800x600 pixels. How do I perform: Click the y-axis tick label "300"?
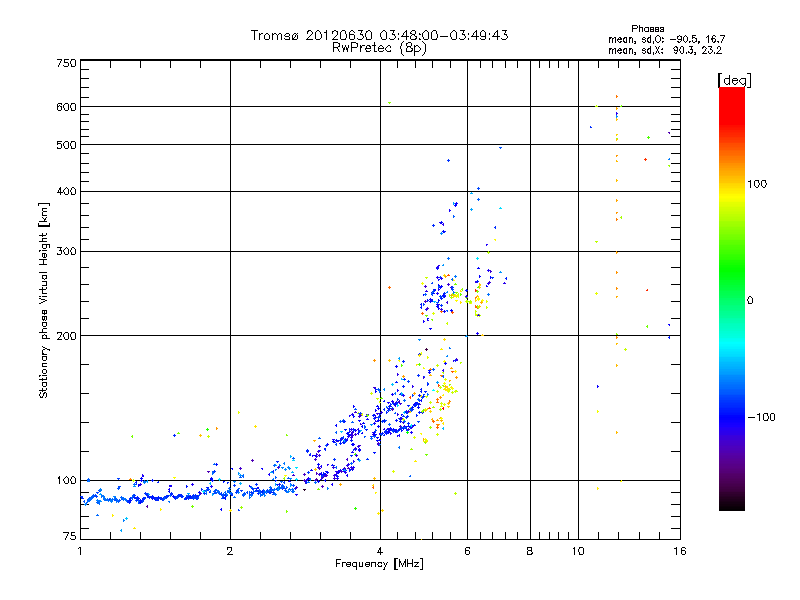click(x=66, y=251)
